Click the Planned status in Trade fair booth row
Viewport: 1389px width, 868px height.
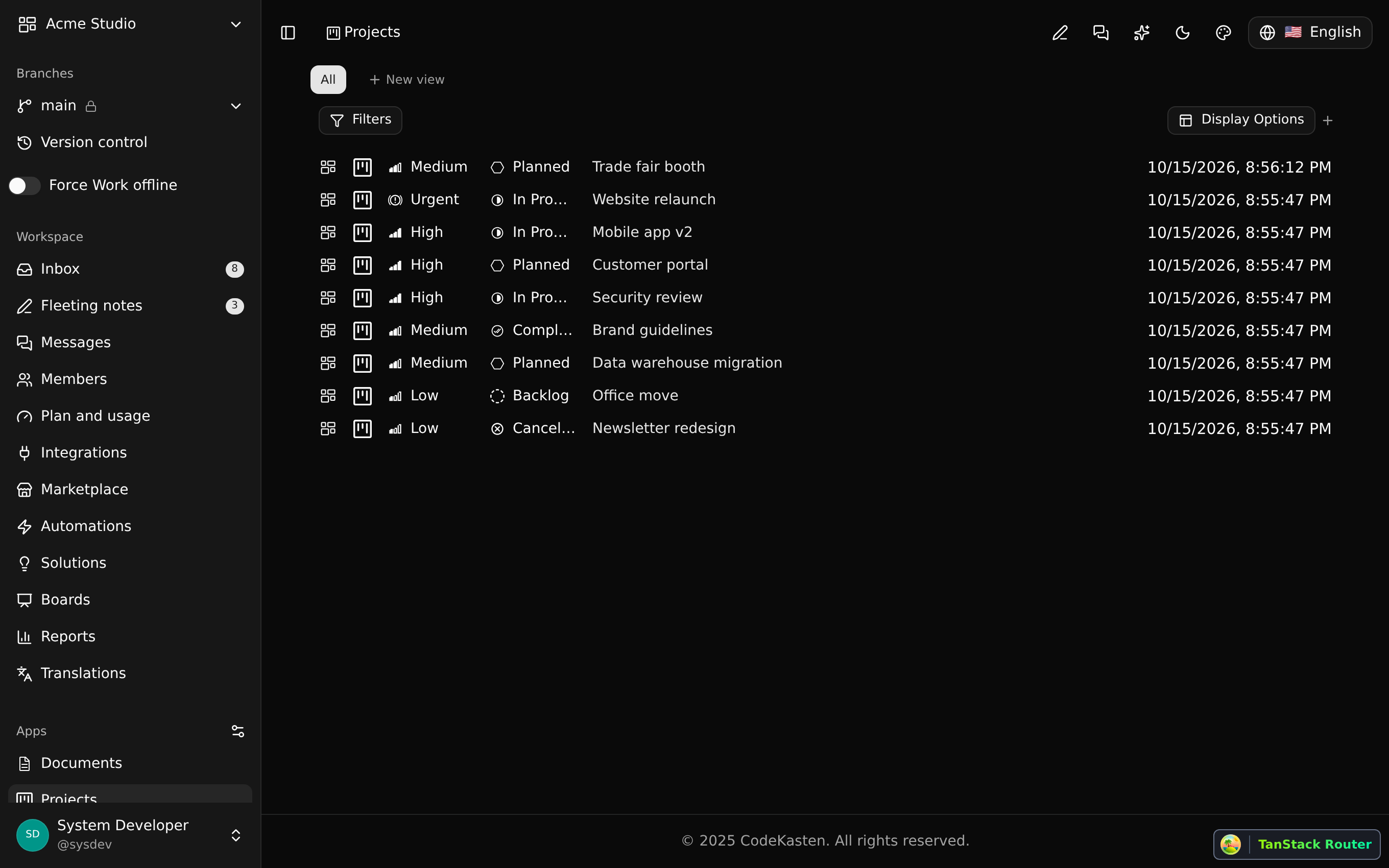tap(530, 167)
